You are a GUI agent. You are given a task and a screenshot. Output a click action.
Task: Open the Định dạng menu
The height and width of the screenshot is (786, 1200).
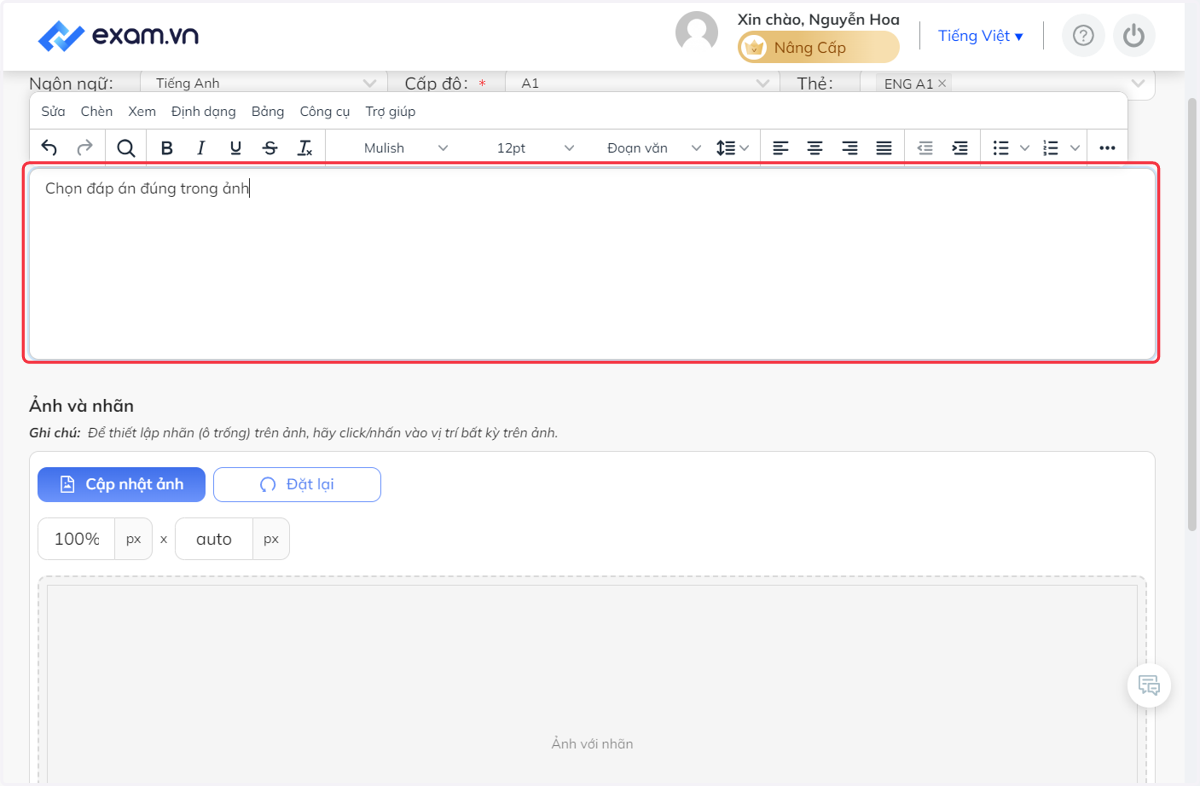click(x=203, y=112)
